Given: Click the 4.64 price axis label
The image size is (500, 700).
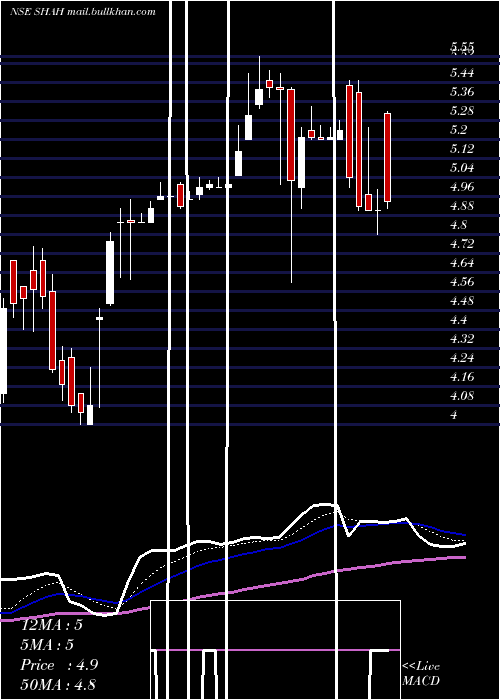Looking at the screenshot, I should (x=462, y=262).
